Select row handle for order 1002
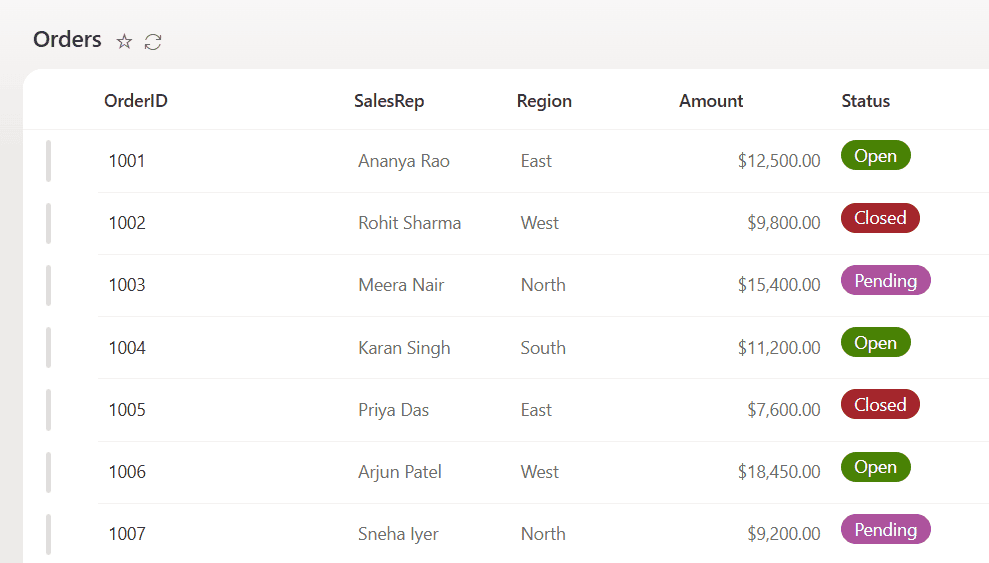The width and height of the screenshot is (989, 563). coord(49,223)
